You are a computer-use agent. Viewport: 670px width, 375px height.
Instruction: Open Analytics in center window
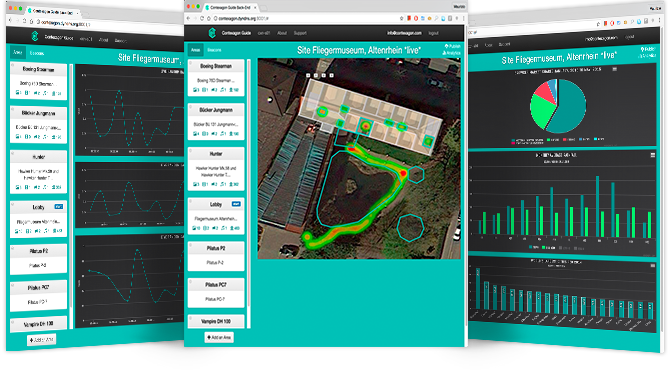point(451,53)
